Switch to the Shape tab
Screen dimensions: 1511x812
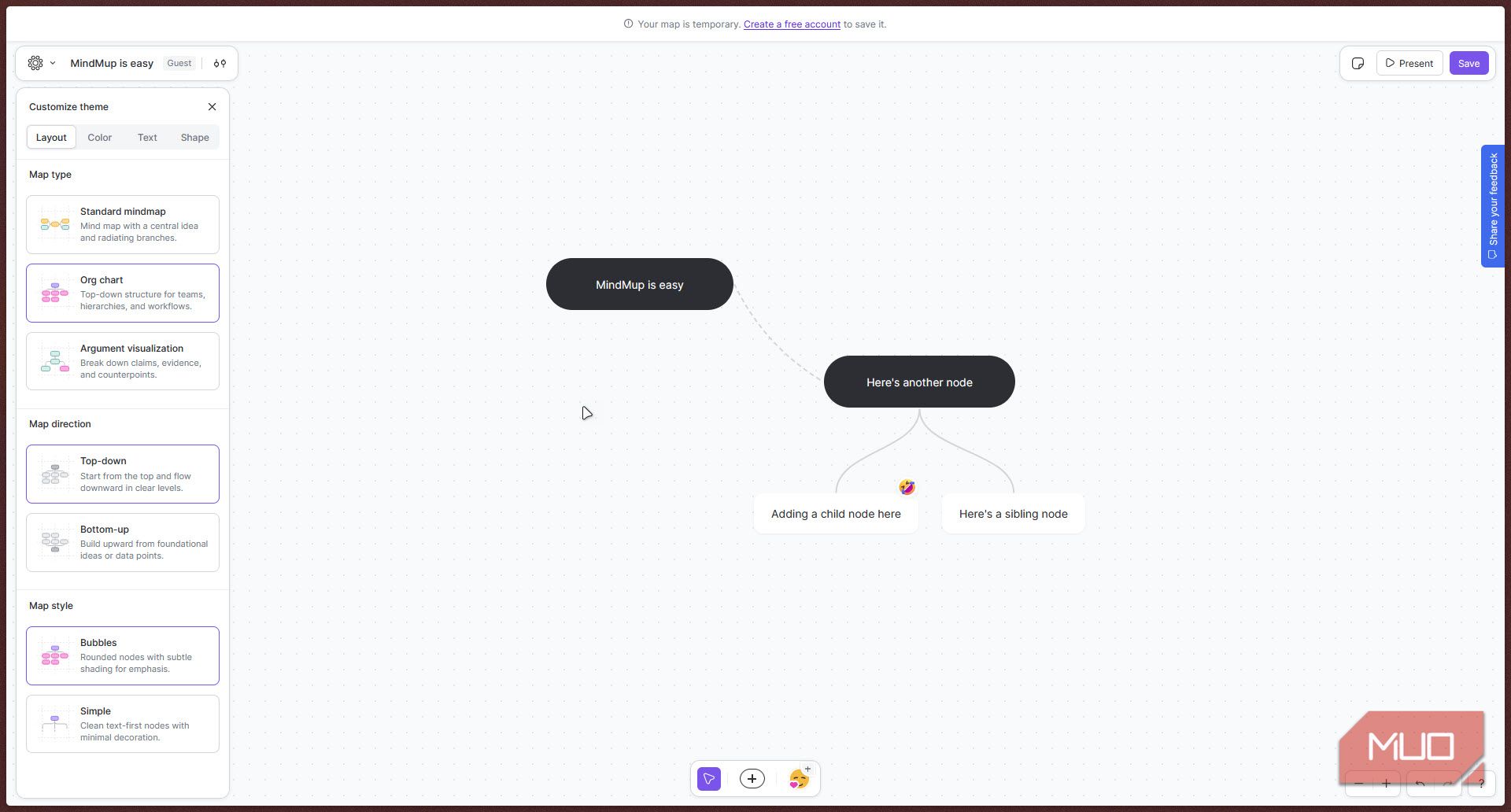click(x=194, y=137)
